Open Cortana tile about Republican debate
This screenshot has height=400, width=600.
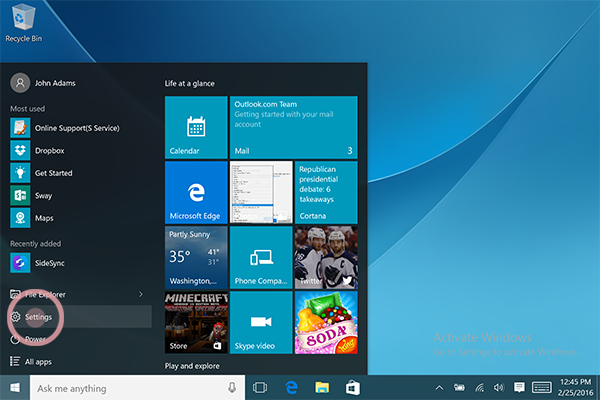point(326,192)
